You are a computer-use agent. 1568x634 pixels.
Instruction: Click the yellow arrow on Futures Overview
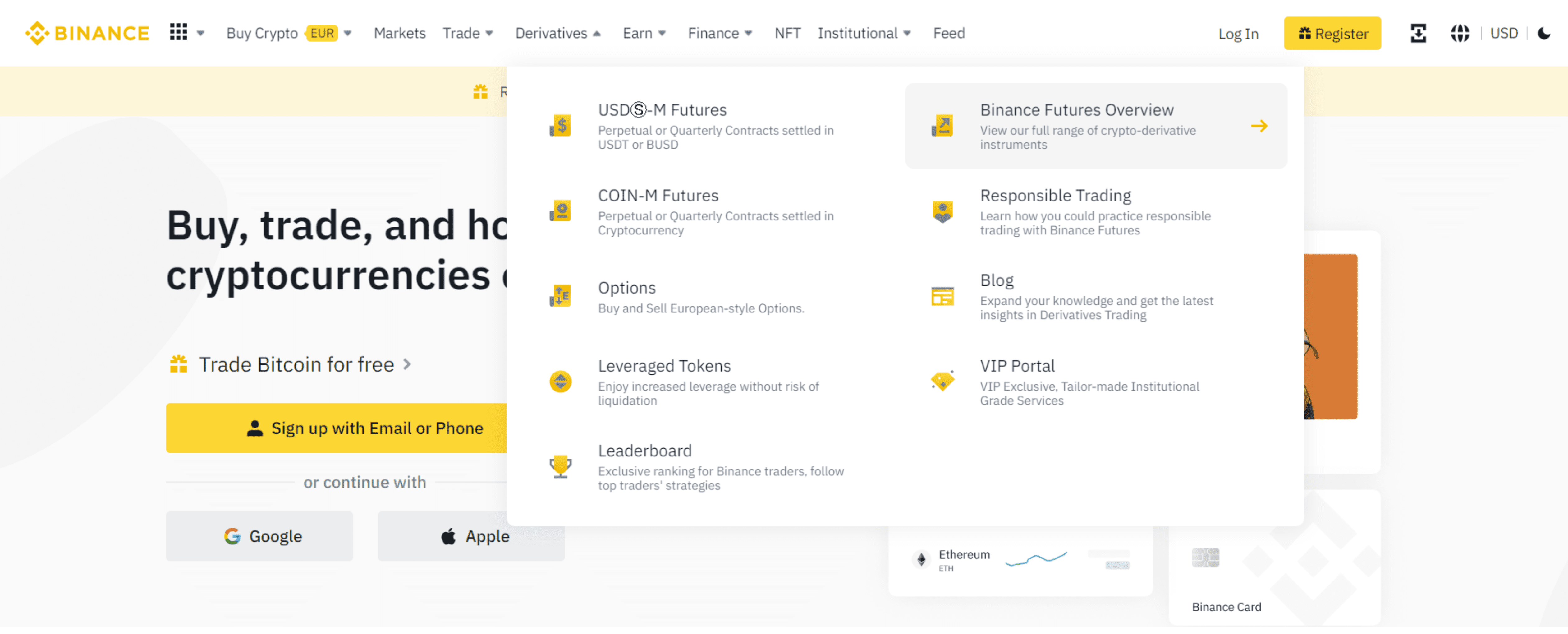pyautogui.click(x=1259, y=126)
